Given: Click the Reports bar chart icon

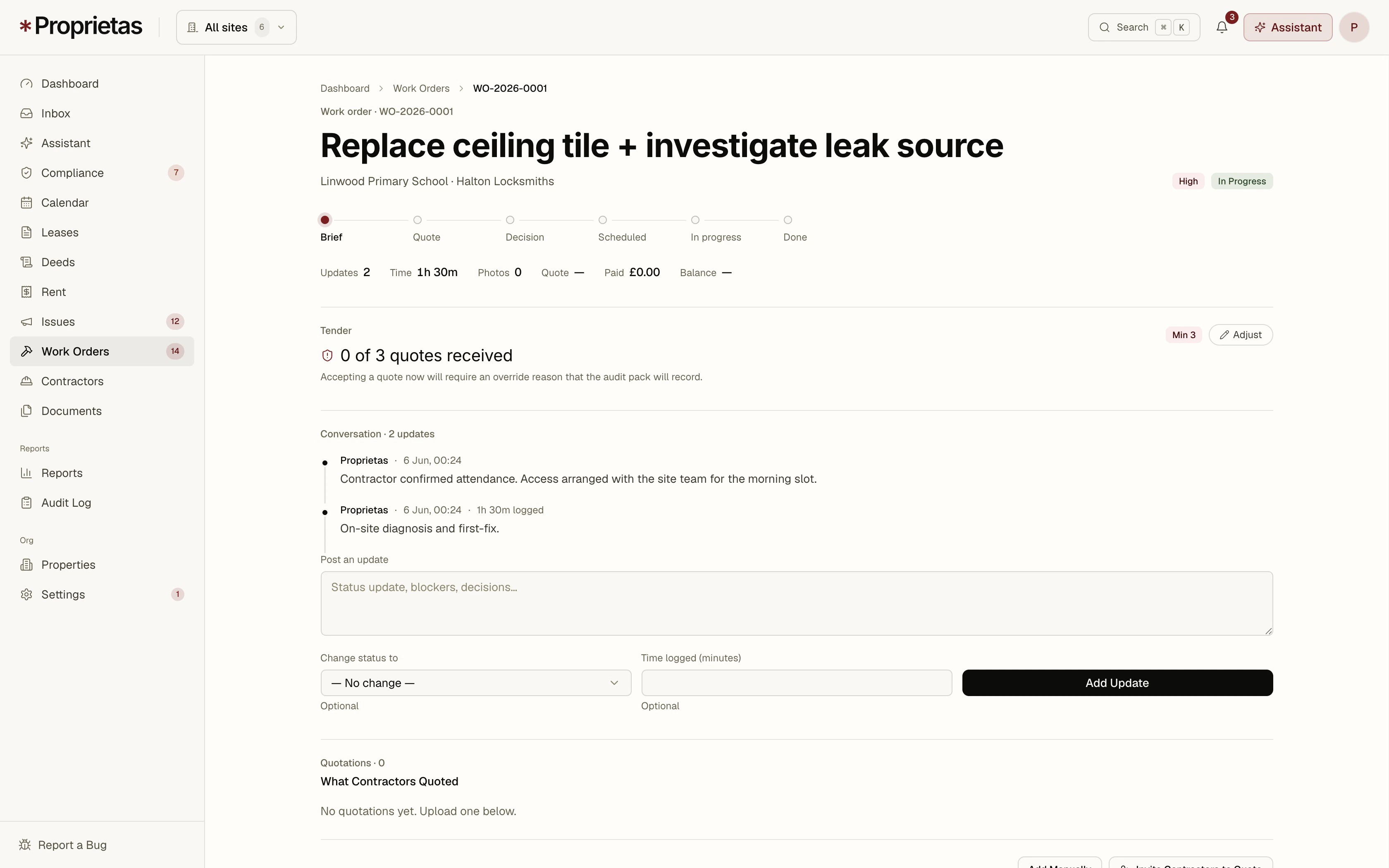Looking at the screenshot, I should (x=26, y=473).
